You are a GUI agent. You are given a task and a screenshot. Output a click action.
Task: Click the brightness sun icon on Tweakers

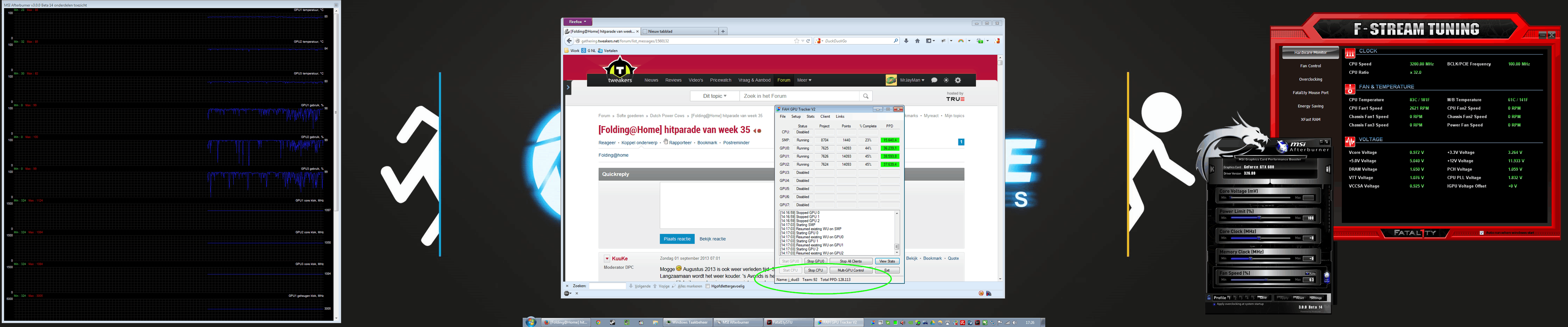946,80
